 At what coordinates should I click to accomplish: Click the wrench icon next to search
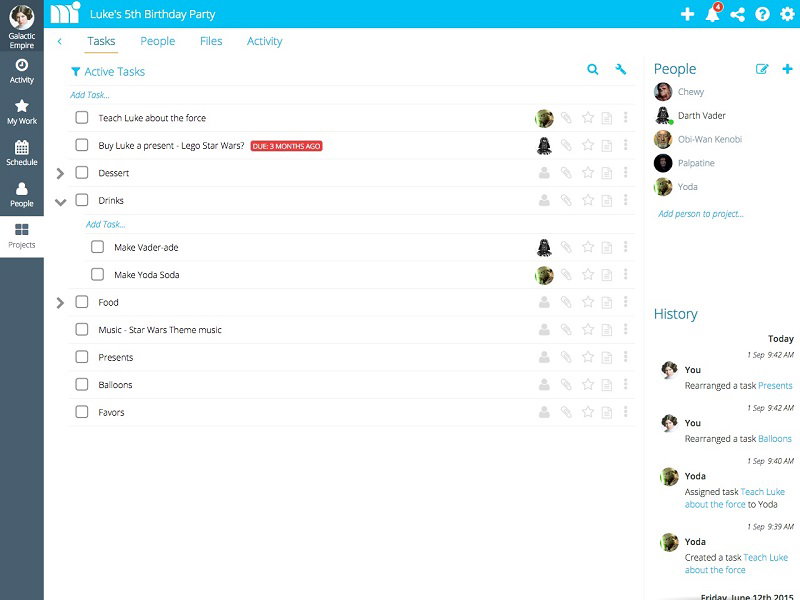(621, 71)
